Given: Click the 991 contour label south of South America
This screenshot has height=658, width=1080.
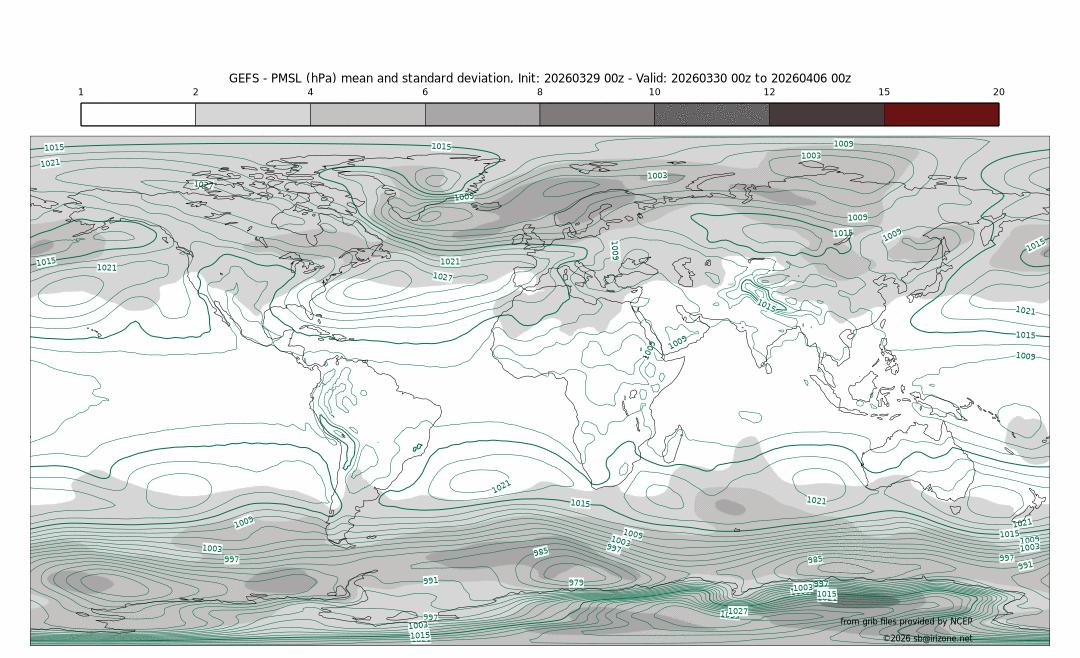Looking at the screenshot, I should [x=430, y=580].
